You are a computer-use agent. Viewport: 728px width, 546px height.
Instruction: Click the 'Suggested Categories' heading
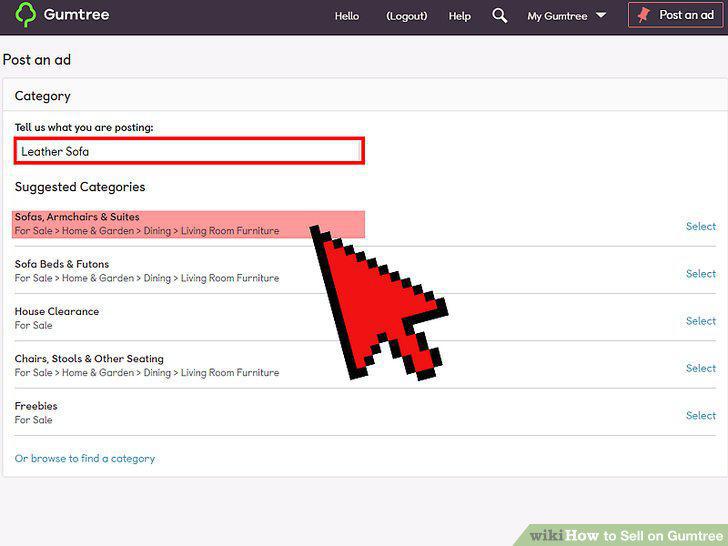(80, 187)
